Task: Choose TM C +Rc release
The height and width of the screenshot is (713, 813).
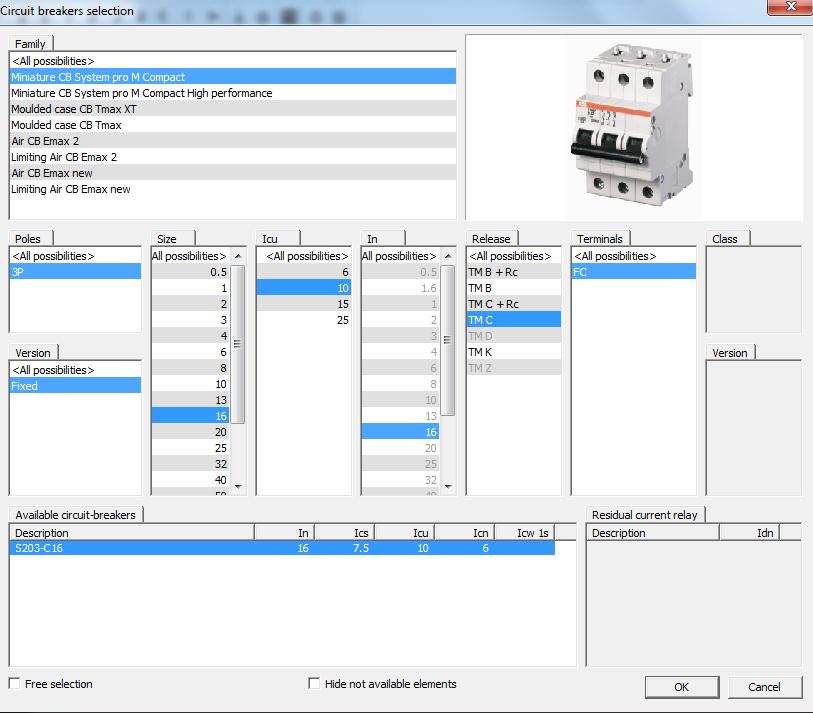Action: [x=513, y=304]
